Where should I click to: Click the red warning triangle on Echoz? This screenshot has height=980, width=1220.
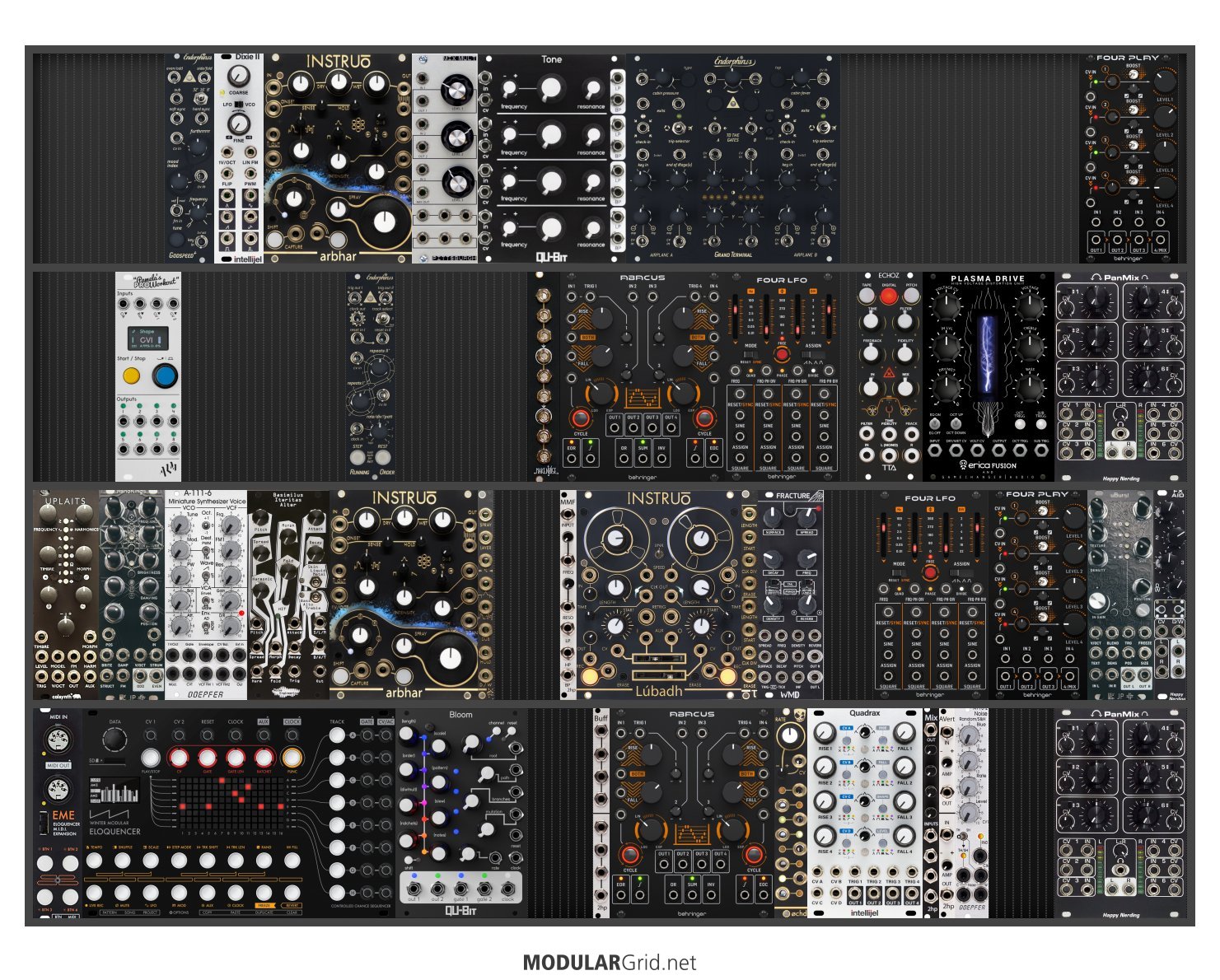[889, 373]
